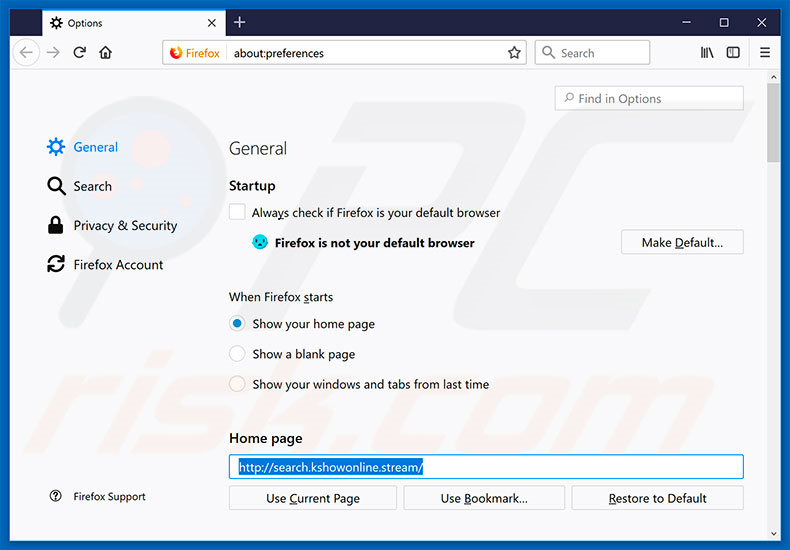Go forward using the forward arrow
The image size is (790, 550).
point(53,52)
